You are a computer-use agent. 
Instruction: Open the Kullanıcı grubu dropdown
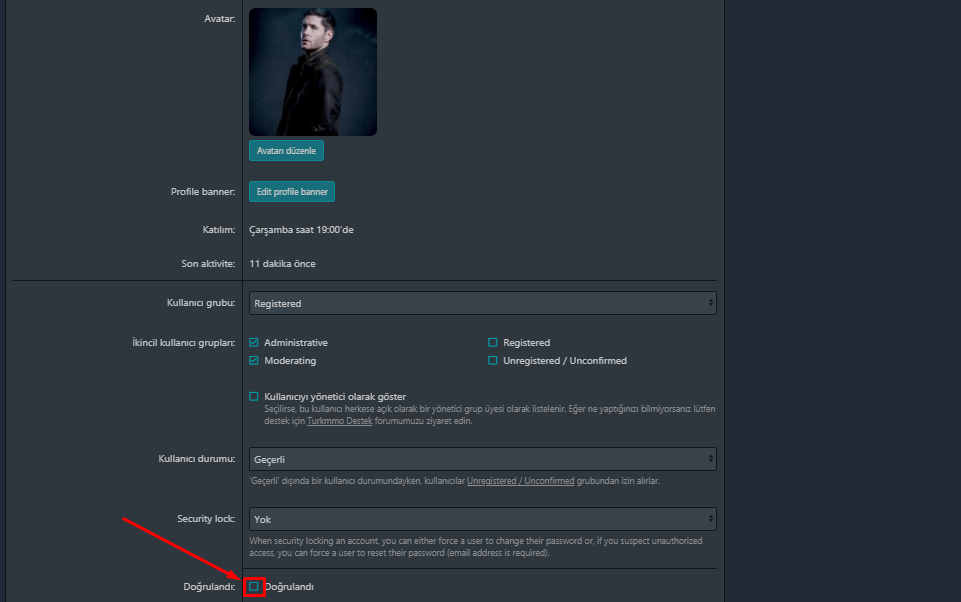point(482,303)
